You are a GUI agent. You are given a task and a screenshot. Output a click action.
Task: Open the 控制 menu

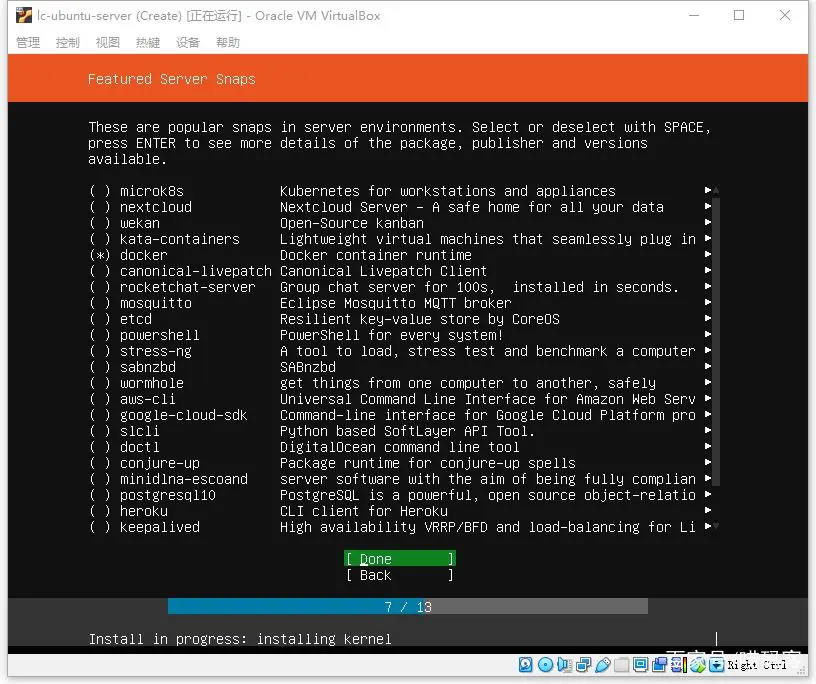coord(68,43)
